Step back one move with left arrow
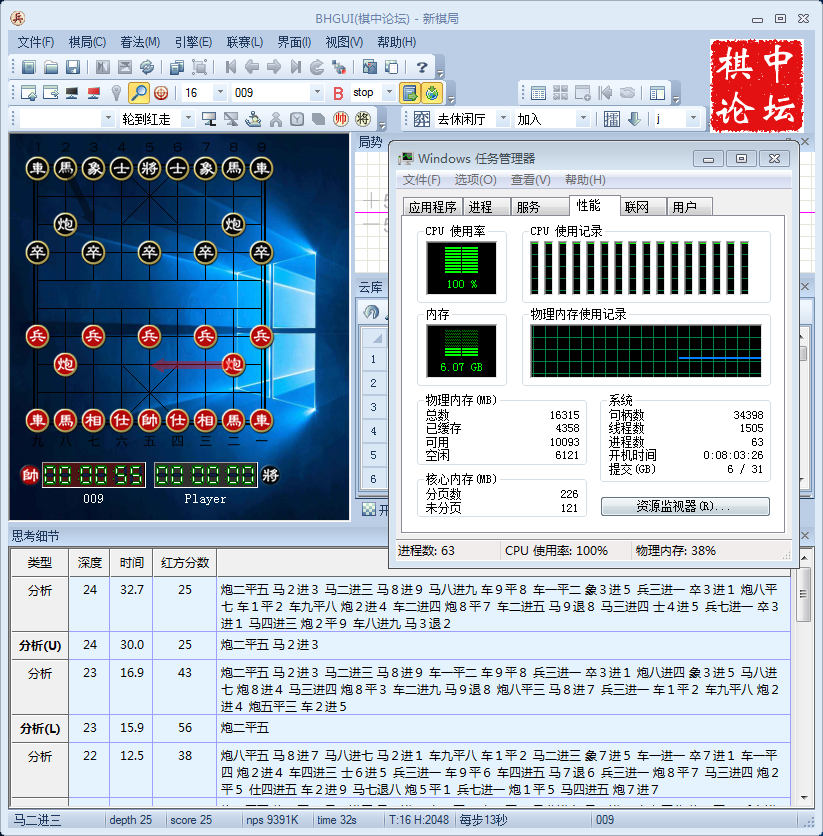823x836 pixels. [252, 67]
